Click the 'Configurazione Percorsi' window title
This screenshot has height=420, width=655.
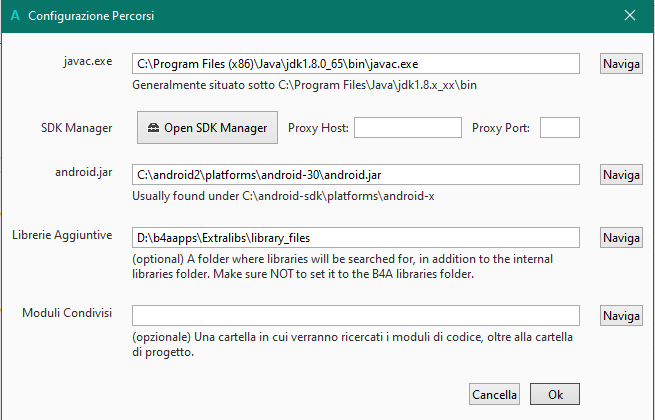tap(91, 16)
